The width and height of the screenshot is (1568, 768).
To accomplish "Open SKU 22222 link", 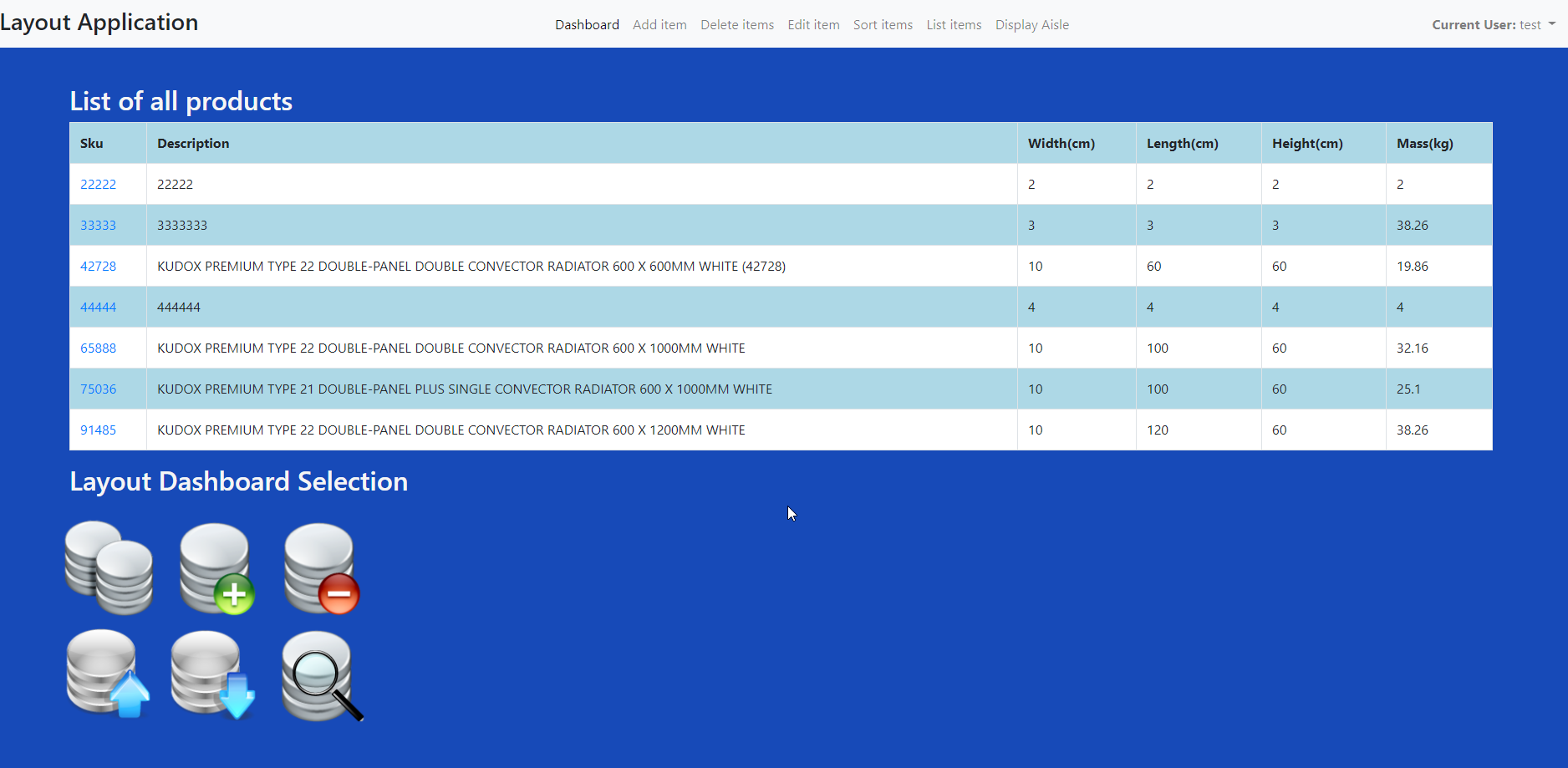I will (x=98, y=185).
